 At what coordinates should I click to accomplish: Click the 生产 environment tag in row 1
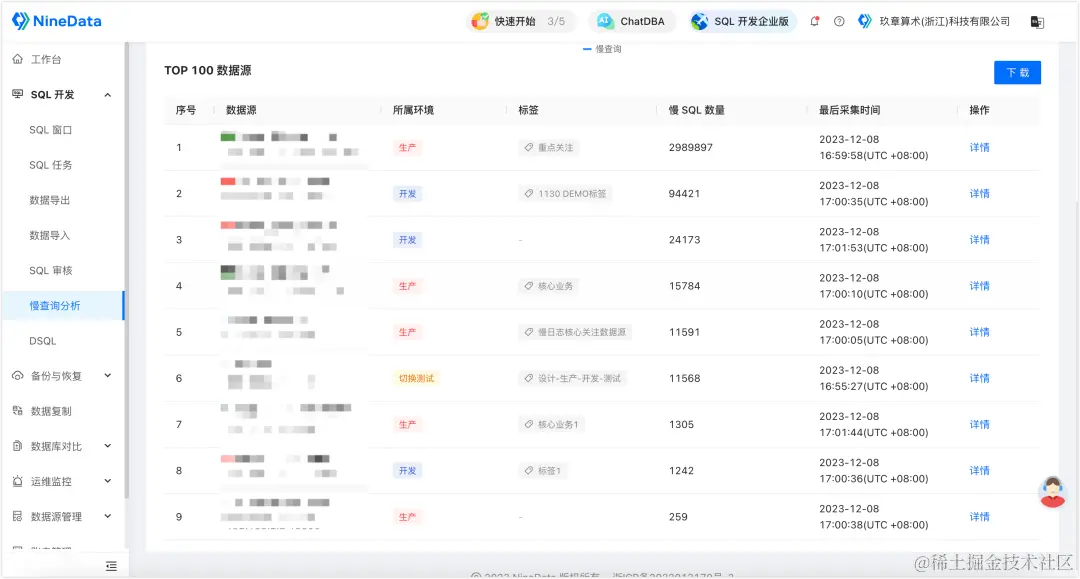[406, 147]
